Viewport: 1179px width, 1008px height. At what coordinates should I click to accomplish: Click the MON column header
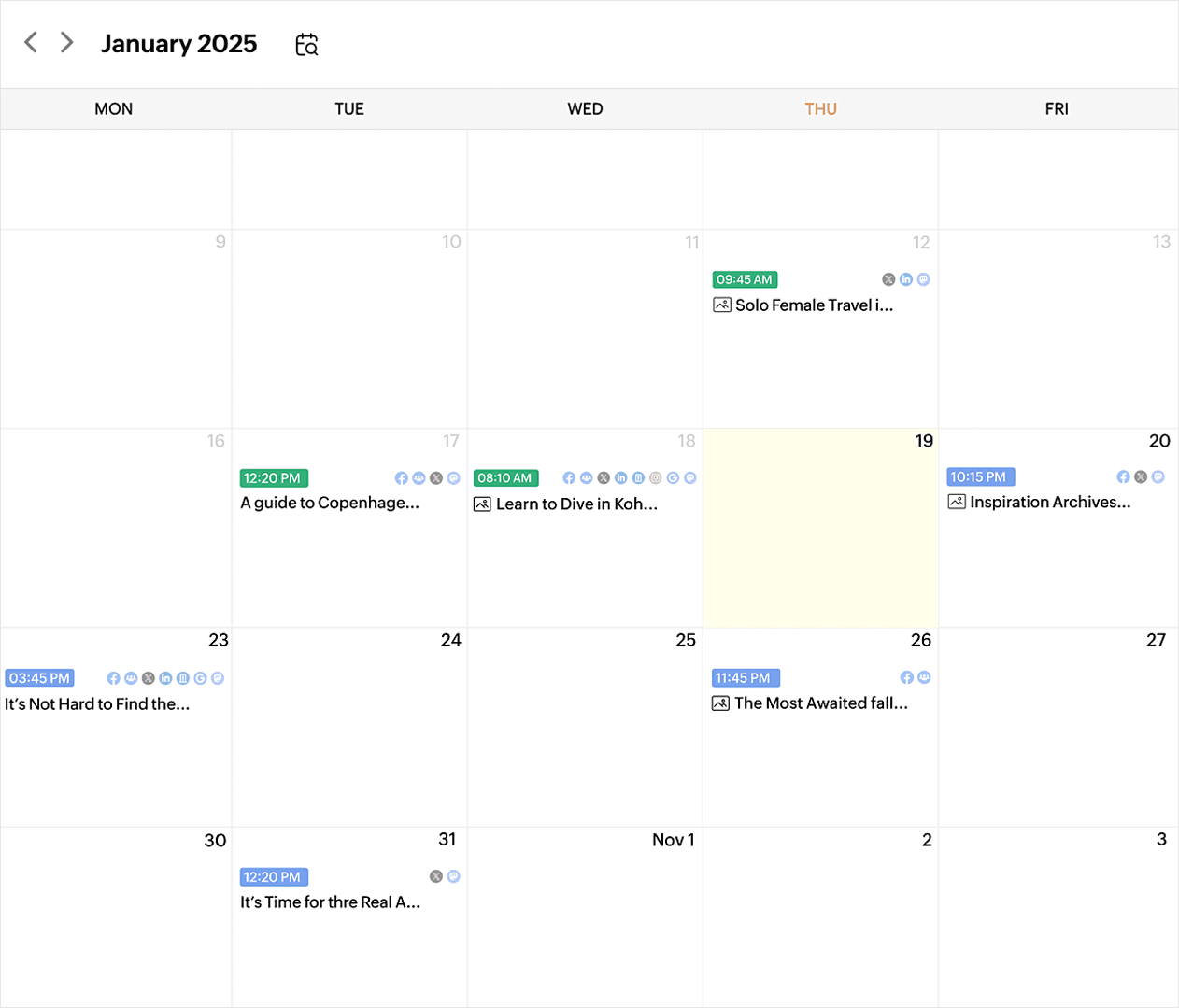click(113, 108)
